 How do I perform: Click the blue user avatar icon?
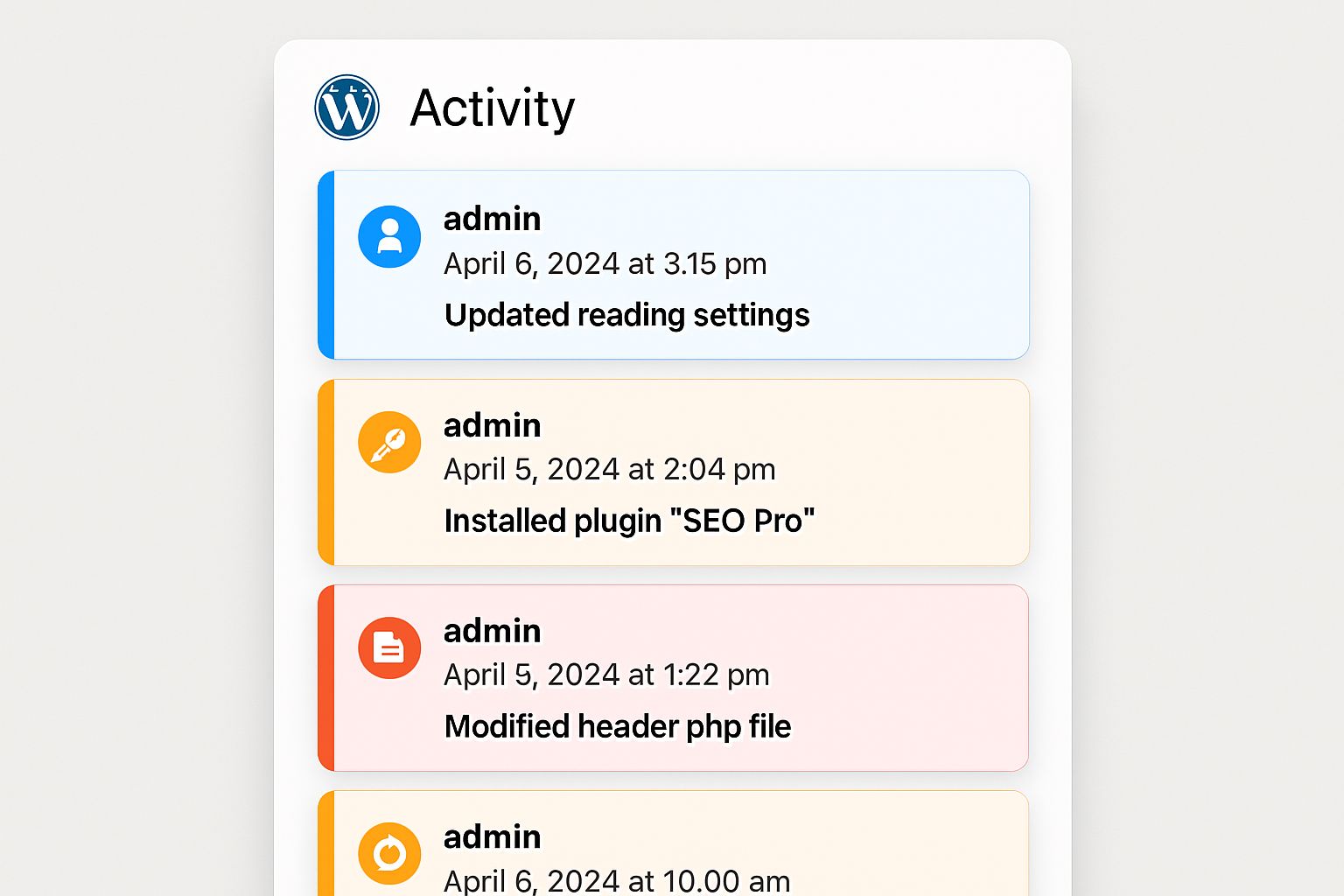389,236
